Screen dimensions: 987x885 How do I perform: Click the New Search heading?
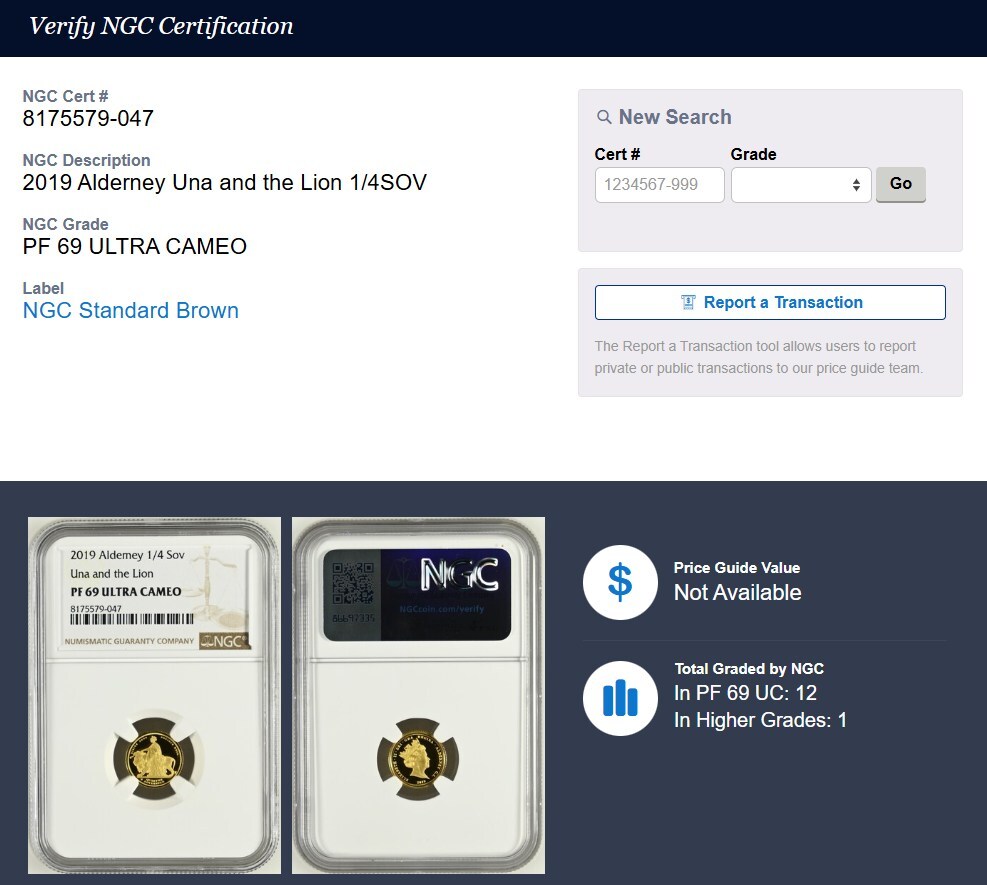click(675, 117)
